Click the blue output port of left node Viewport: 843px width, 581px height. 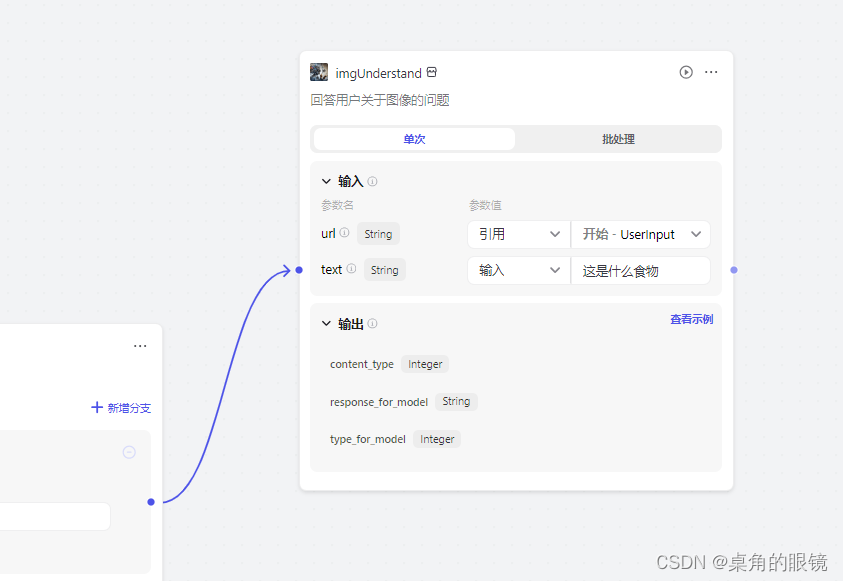pos(151,502)
